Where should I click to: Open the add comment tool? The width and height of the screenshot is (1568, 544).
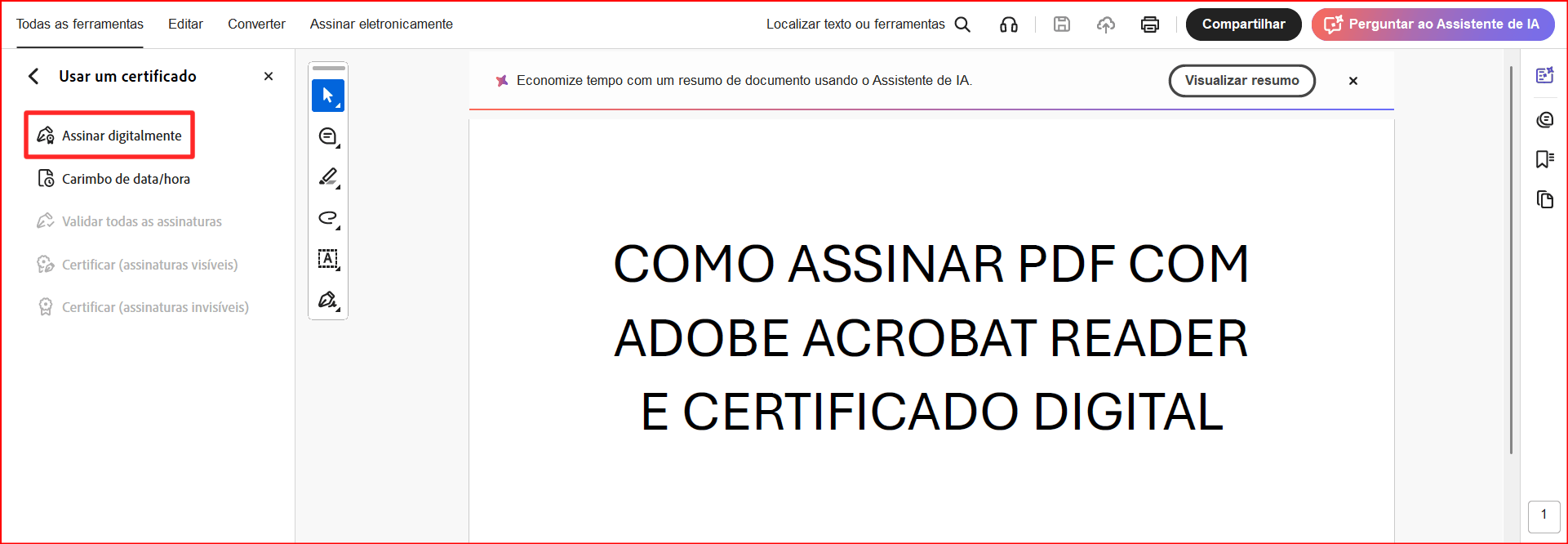(x=328, y=136)
